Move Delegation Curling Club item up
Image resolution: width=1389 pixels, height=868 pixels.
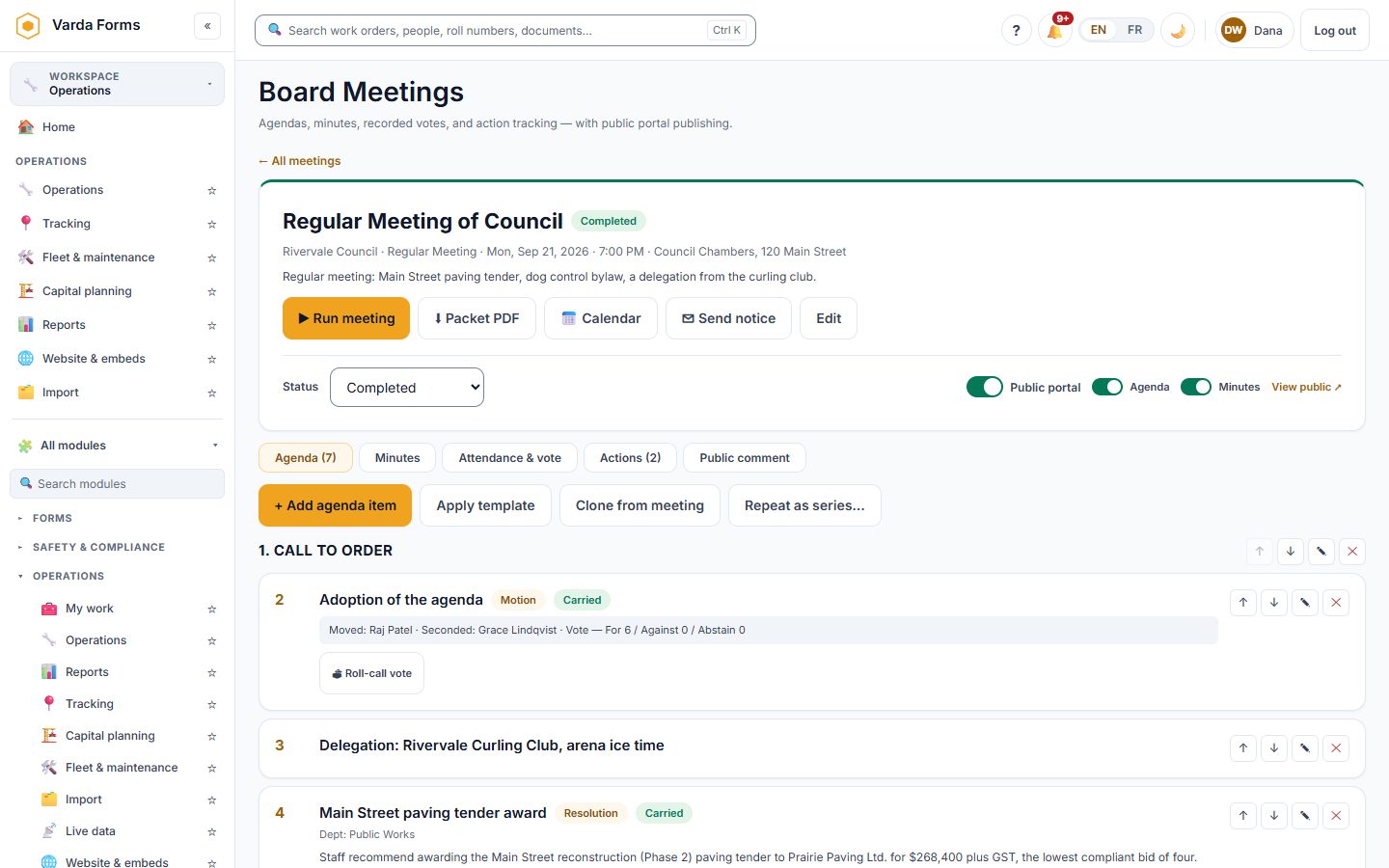point(1243,747)
